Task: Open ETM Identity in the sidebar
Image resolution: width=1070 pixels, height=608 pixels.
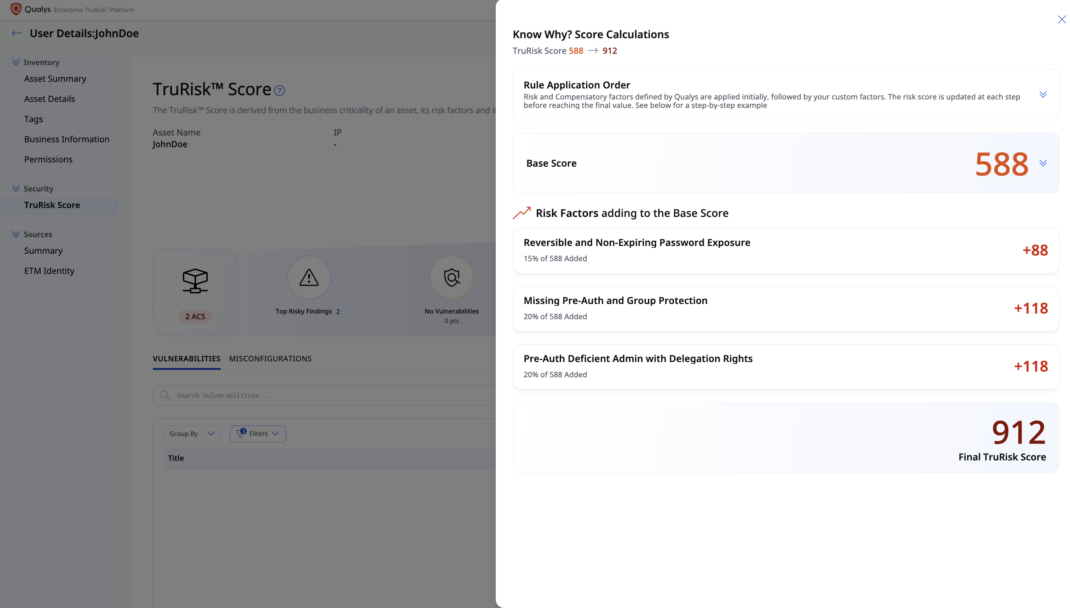Action: 49,271
